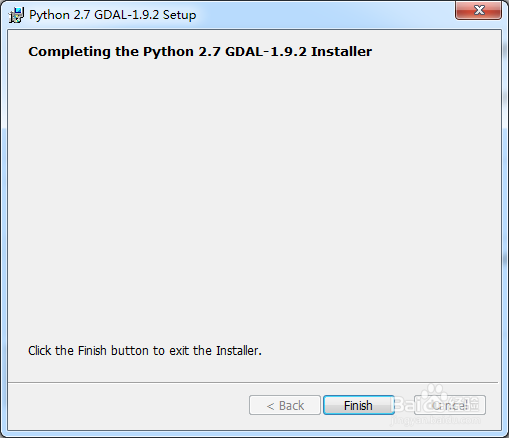The image size is (509, 438).
Task: Click the Baidu paw watermark logo
Action: click(434, 395)
